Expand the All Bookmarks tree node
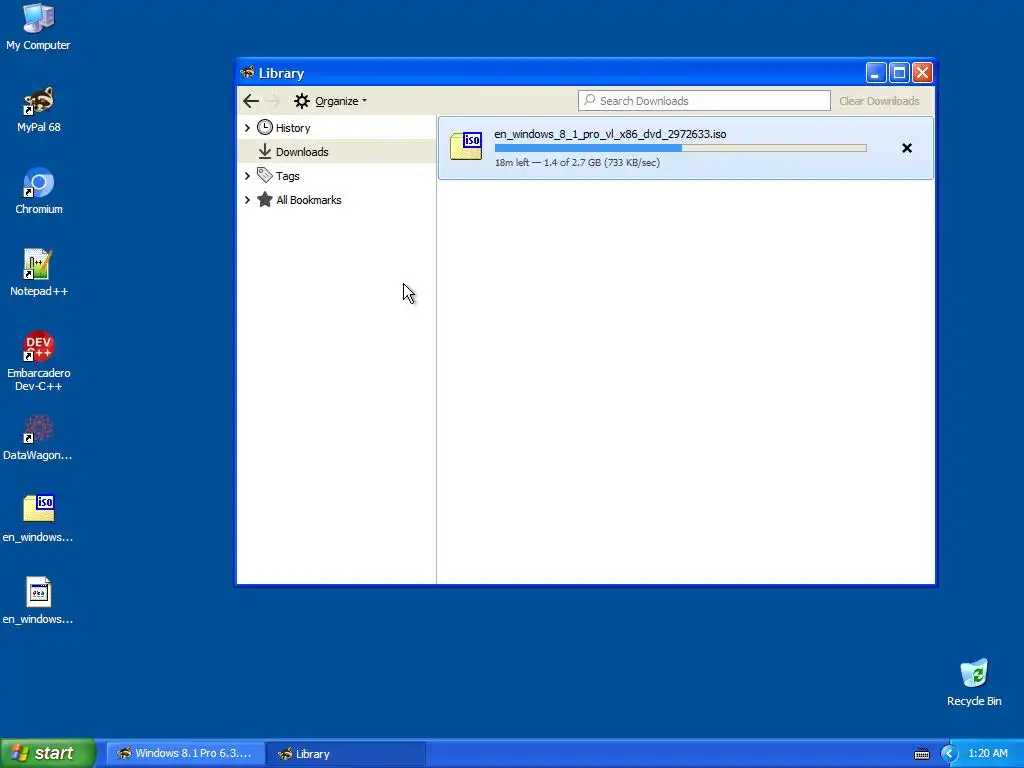 [x=247, y=200]
